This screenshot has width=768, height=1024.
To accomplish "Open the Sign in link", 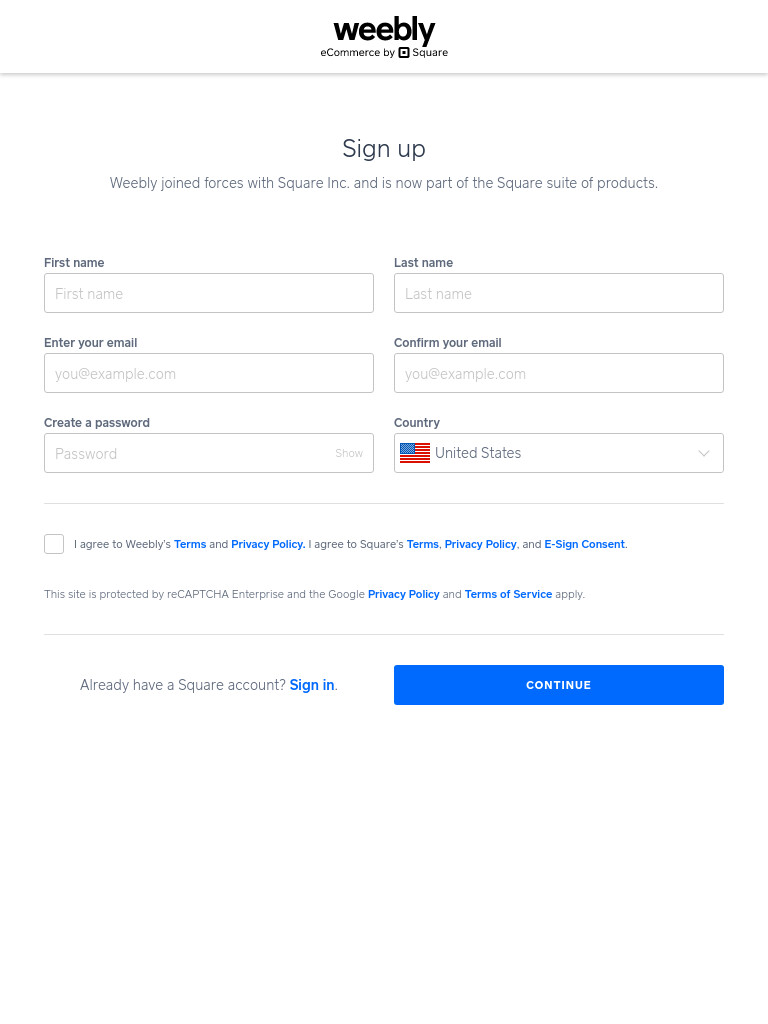I will click(x=312, y=684).
